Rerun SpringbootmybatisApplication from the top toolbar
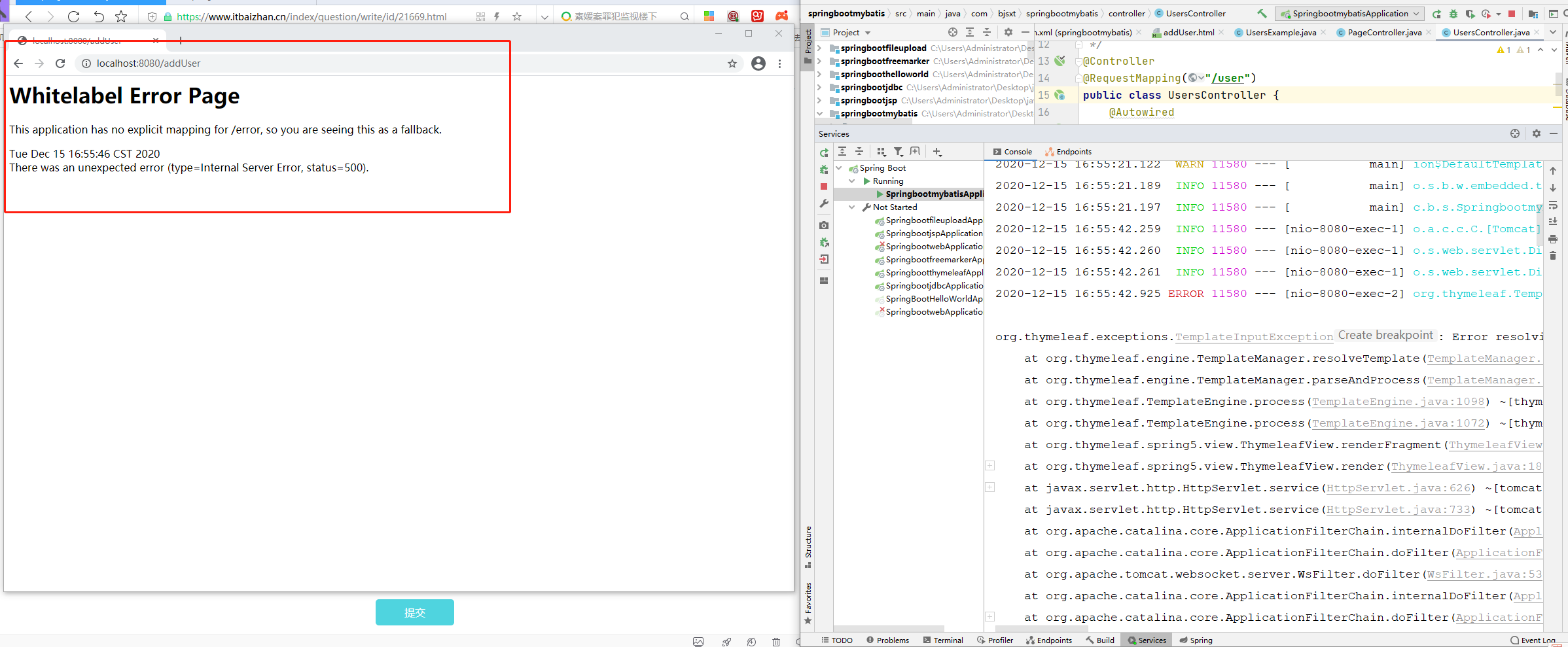 pyautogui.click(x=1436, y=14)
